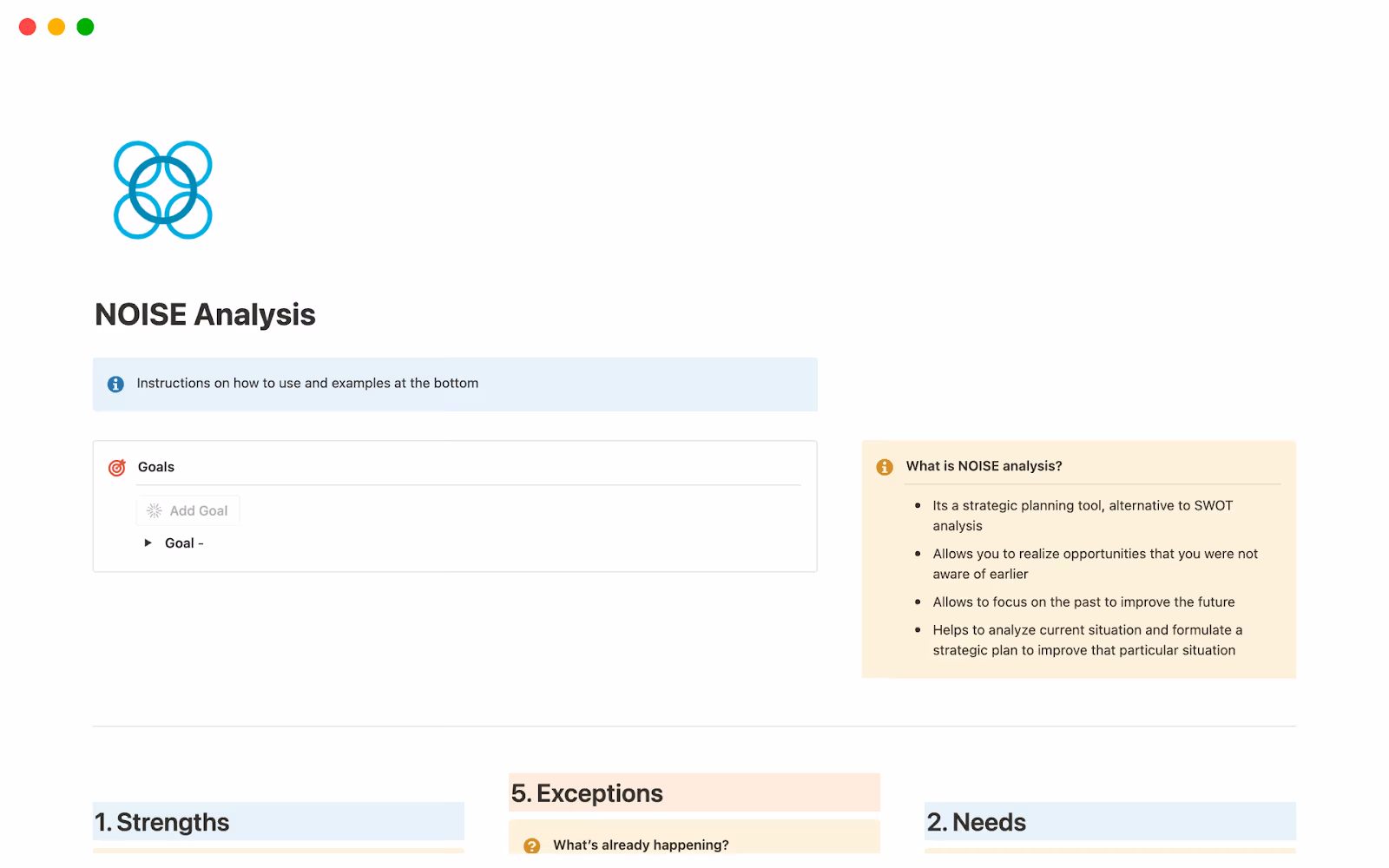Viewport: 1389px width, 868px height.
Task: Click the Goal - toggle item text
Action: 184,543
